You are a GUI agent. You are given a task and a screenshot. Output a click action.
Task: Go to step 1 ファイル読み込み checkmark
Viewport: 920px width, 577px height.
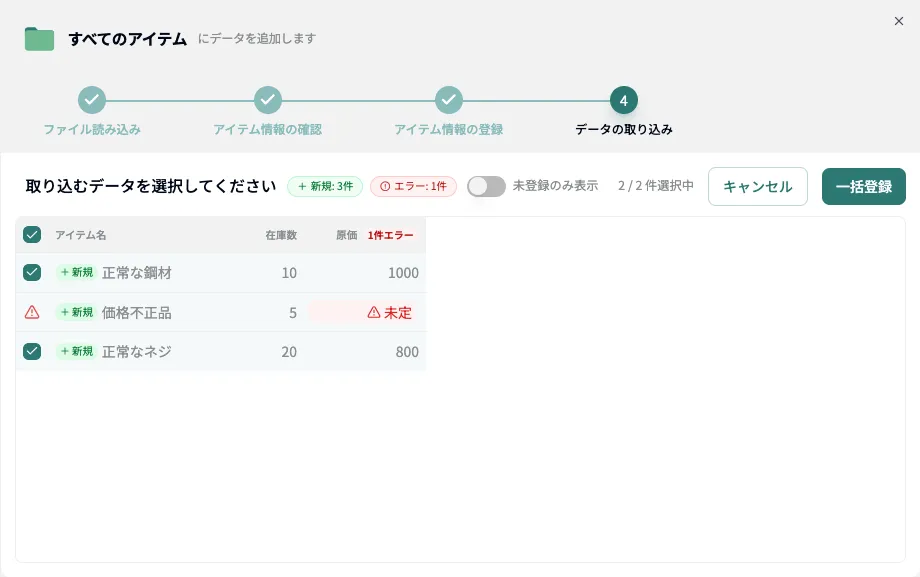coord(92,100)
